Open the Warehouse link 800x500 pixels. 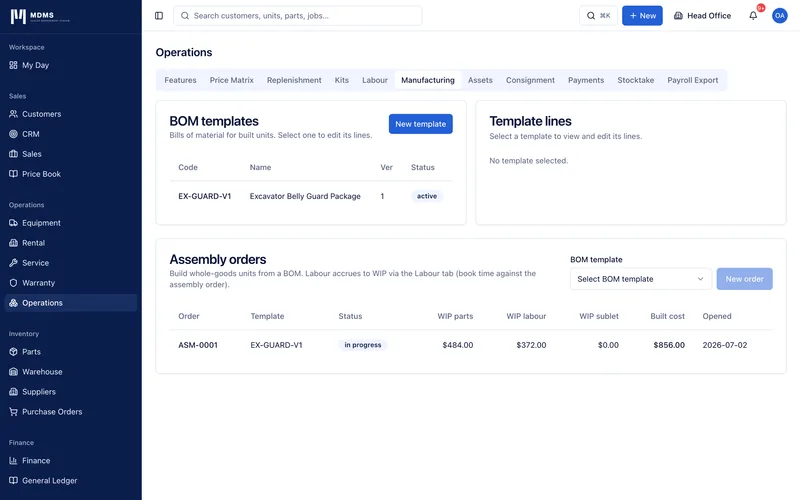[70, 371]
